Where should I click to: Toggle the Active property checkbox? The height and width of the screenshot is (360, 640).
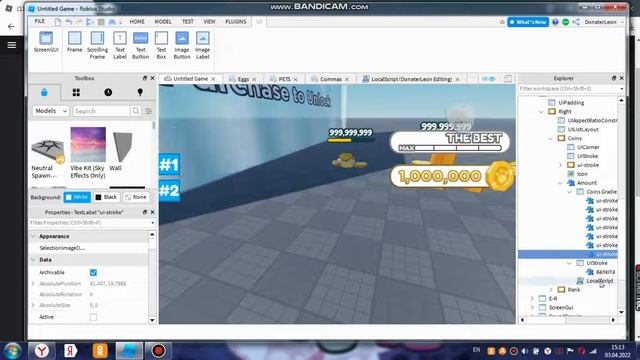(x=93, y=317)
